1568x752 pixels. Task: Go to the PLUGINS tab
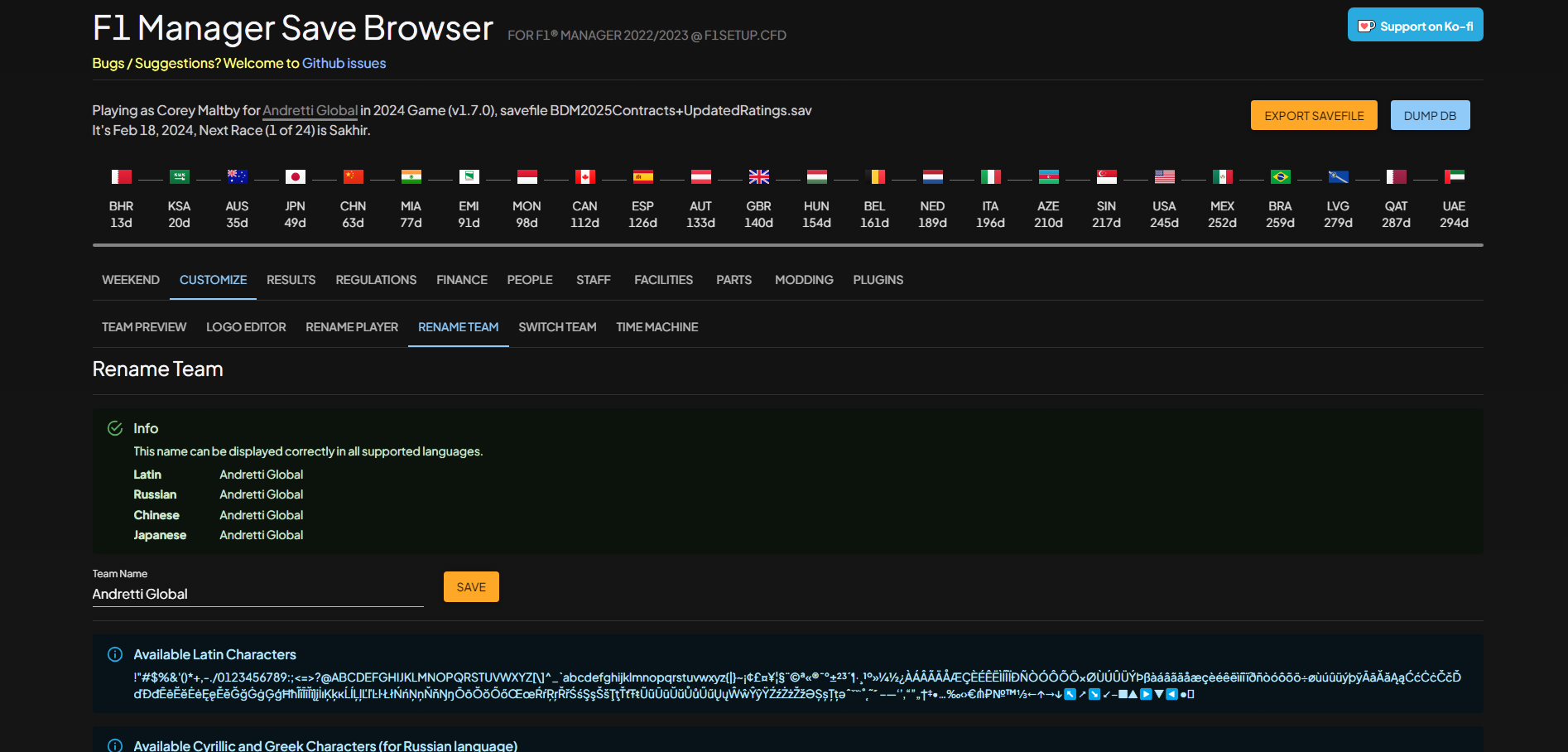[x=878, y=280]
